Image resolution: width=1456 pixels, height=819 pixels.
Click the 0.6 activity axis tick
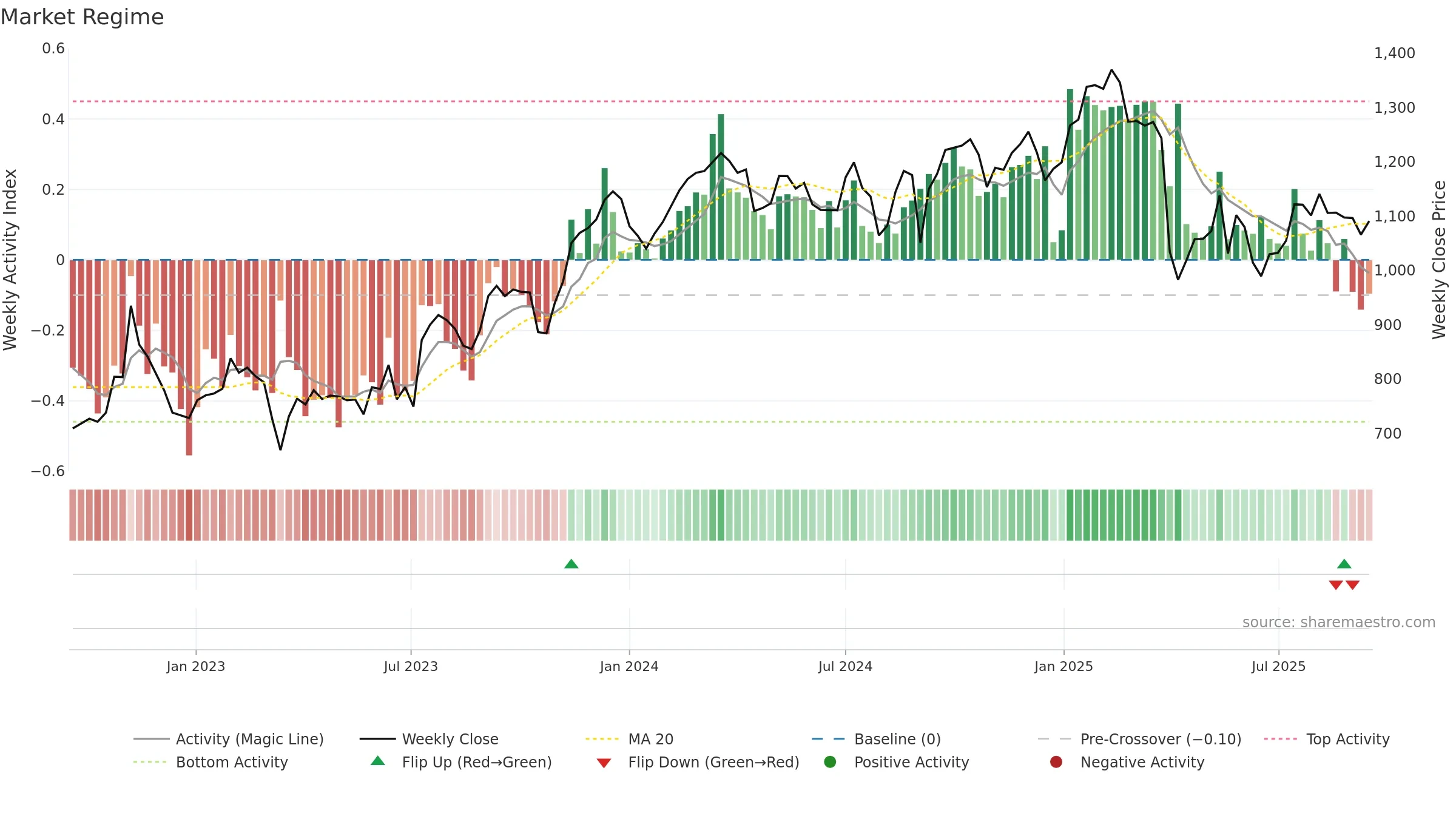pos(53,49)
